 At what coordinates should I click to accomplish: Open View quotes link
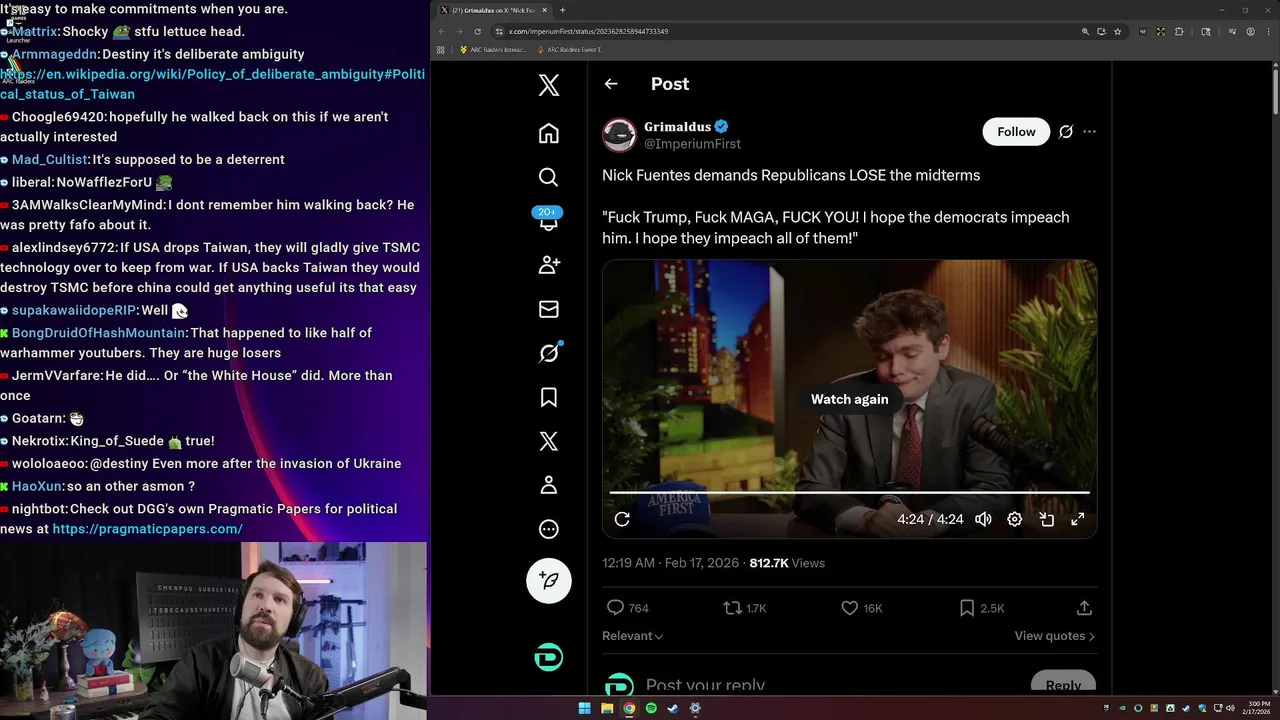pyautogui.click(x=1054, y=636)
